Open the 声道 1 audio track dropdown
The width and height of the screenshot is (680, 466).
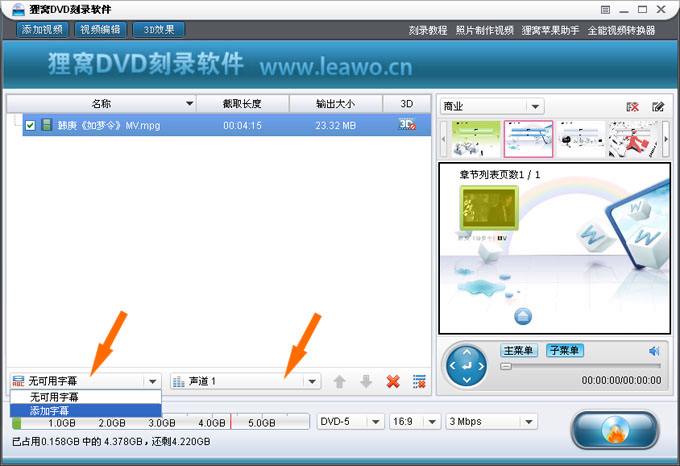245,381
